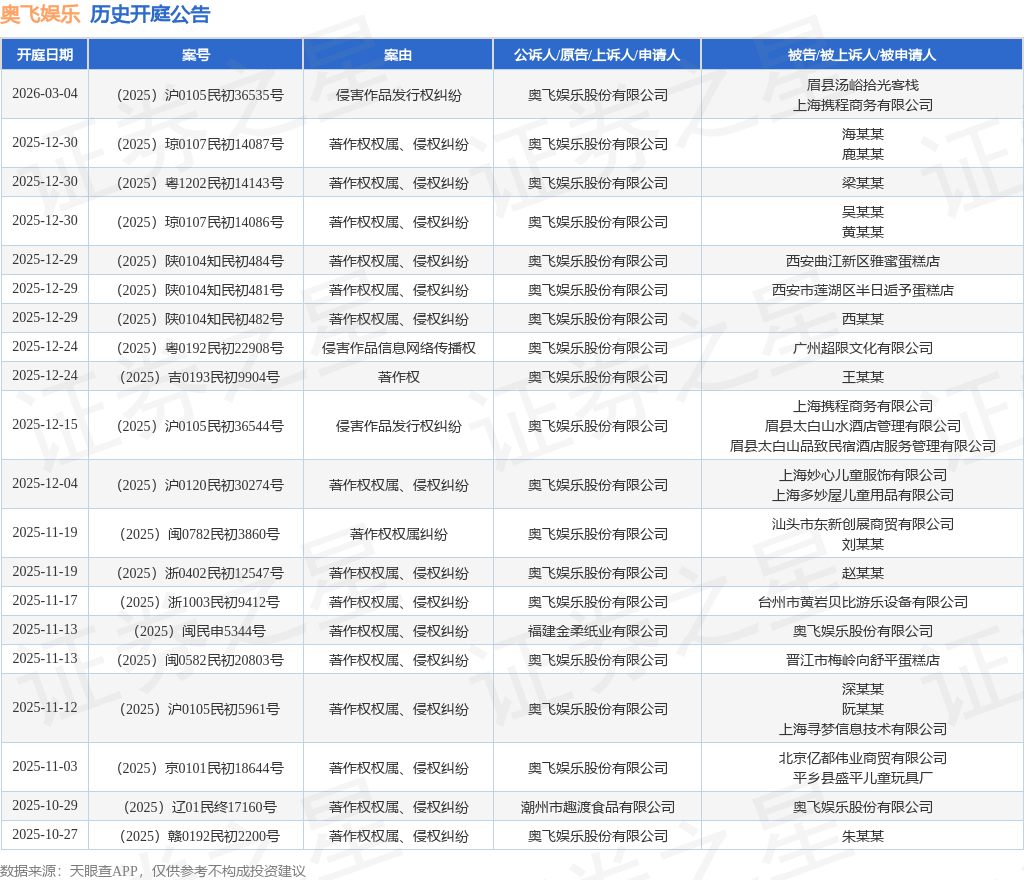Click defendant 台州市黄岩贝比游乐设备有限公司
Screen dimensions: 1024x880
point(862,603)
